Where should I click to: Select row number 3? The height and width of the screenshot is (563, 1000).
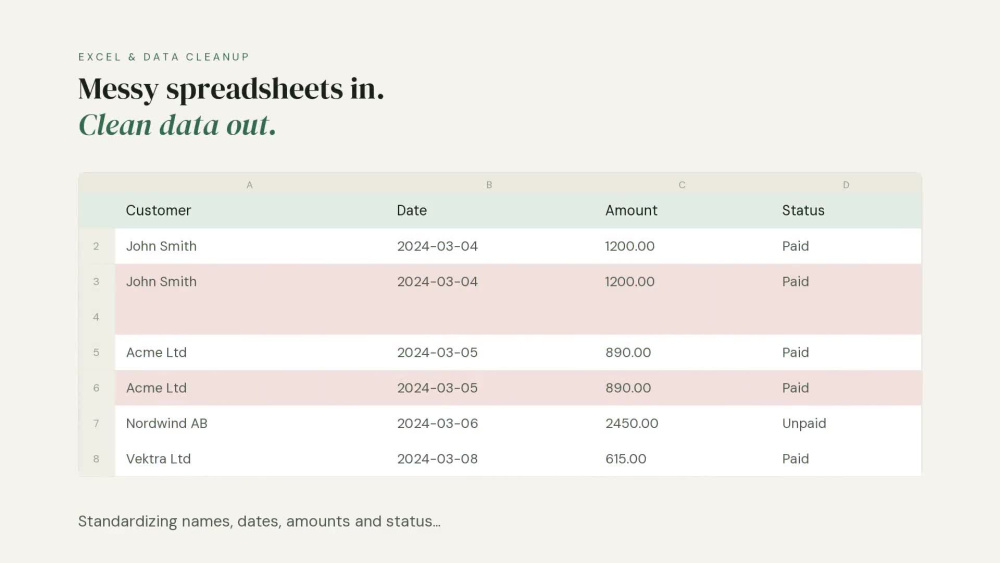tap(96, 281)
